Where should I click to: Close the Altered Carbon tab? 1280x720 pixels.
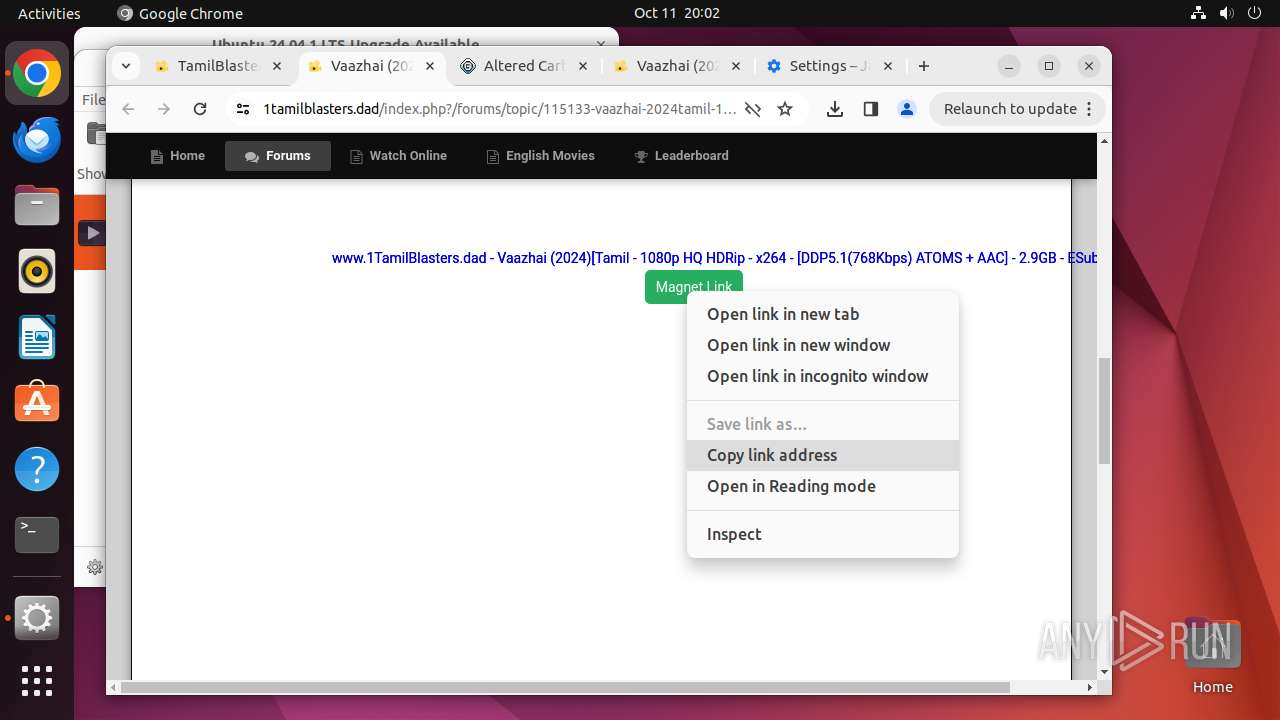coord(583,66)
